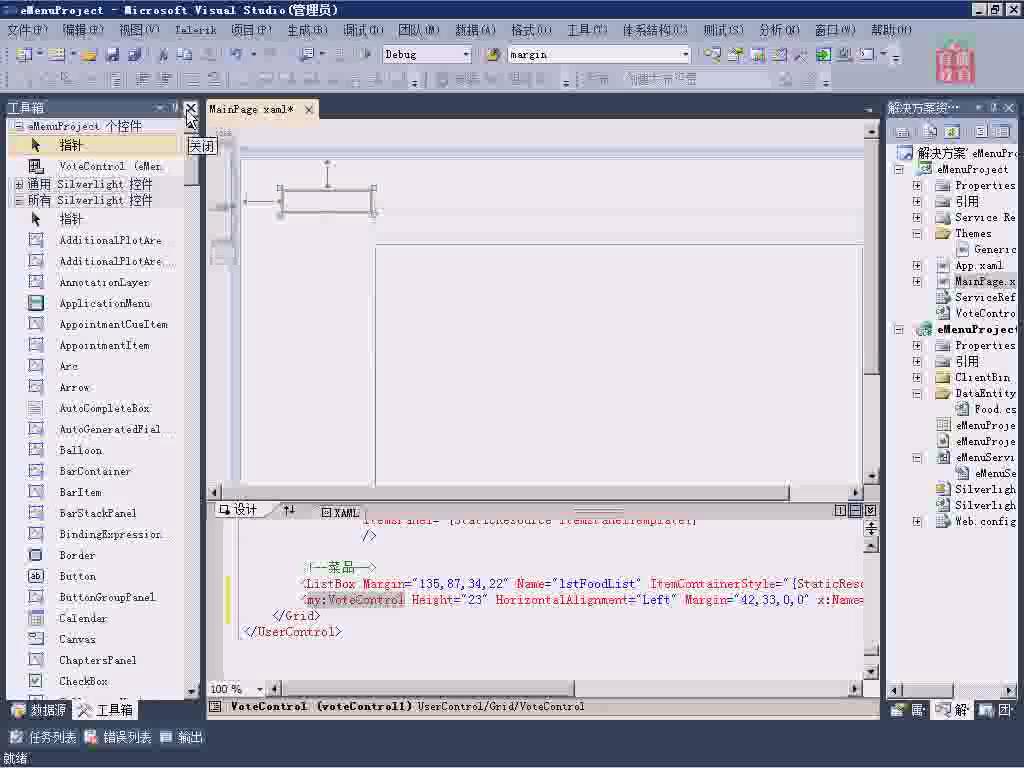The height and width of the screenshot is (768, 1024).
Task: Click the New Project toolbar icon
Action: (24, 55)
